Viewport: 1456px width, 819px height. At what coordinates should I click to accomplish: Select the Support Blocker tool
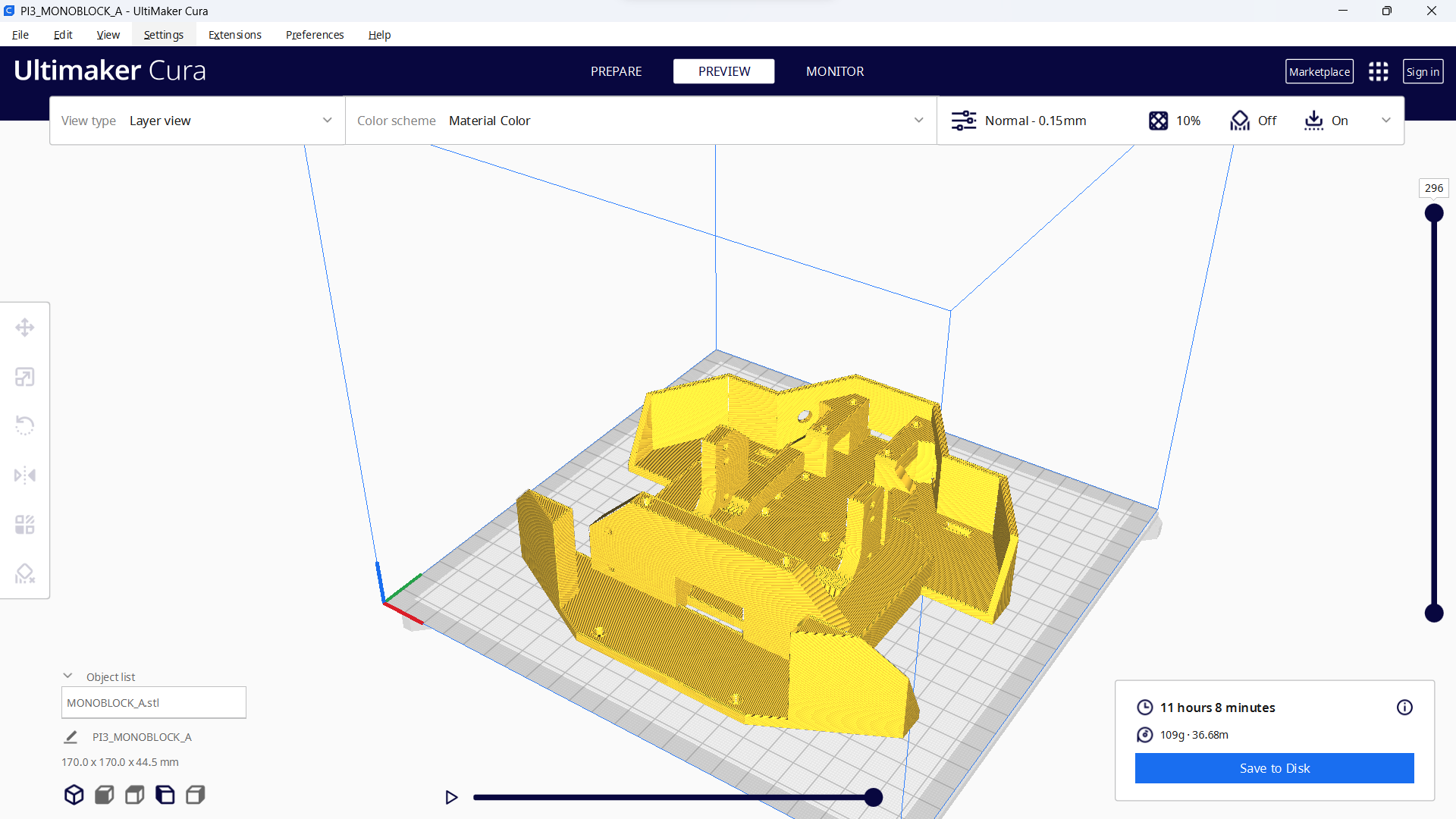pos(25,573)
